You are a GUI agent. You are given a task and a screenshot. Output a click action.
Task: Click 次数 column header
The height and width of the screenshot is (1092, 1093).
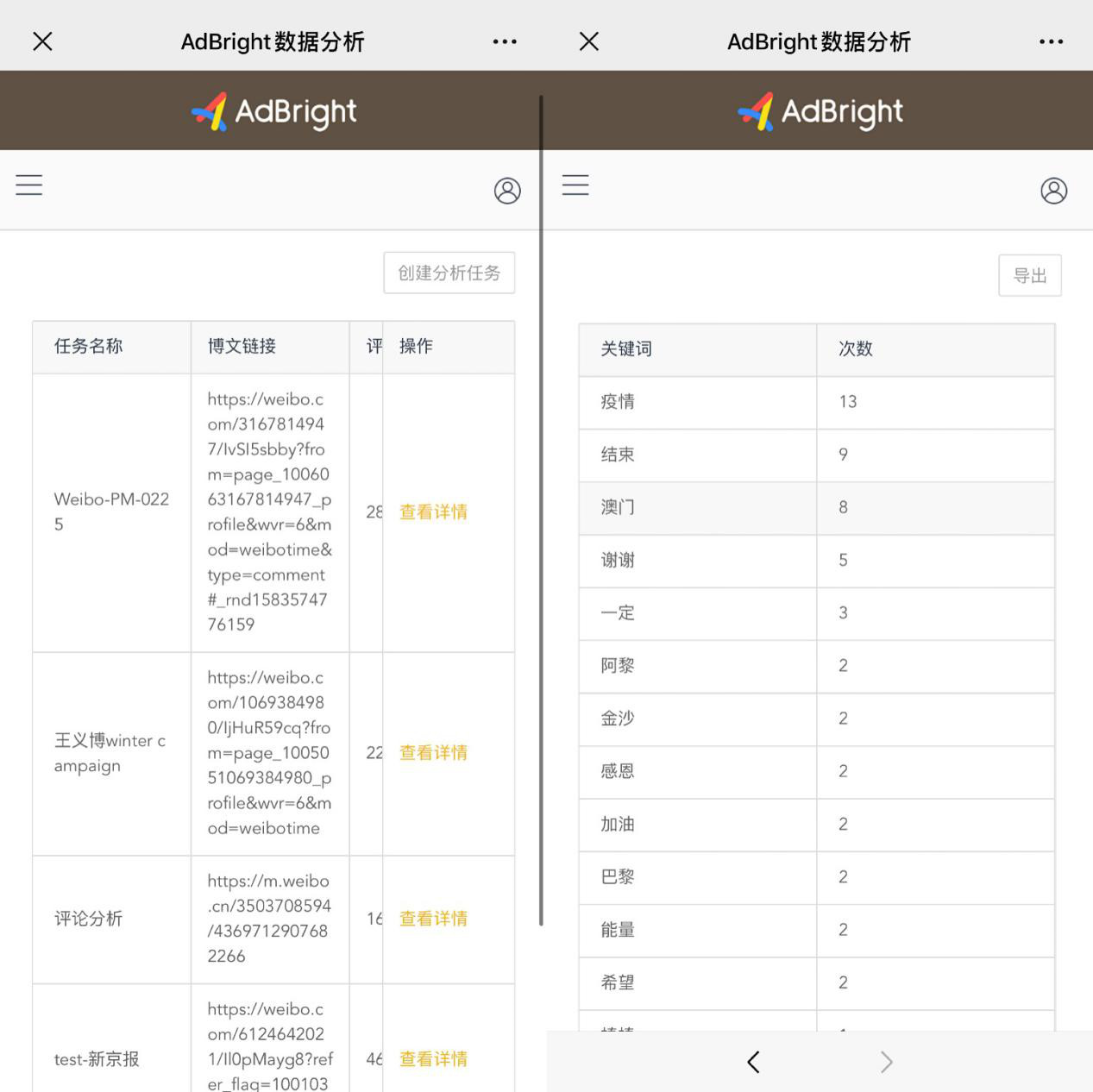click(855, 349)
